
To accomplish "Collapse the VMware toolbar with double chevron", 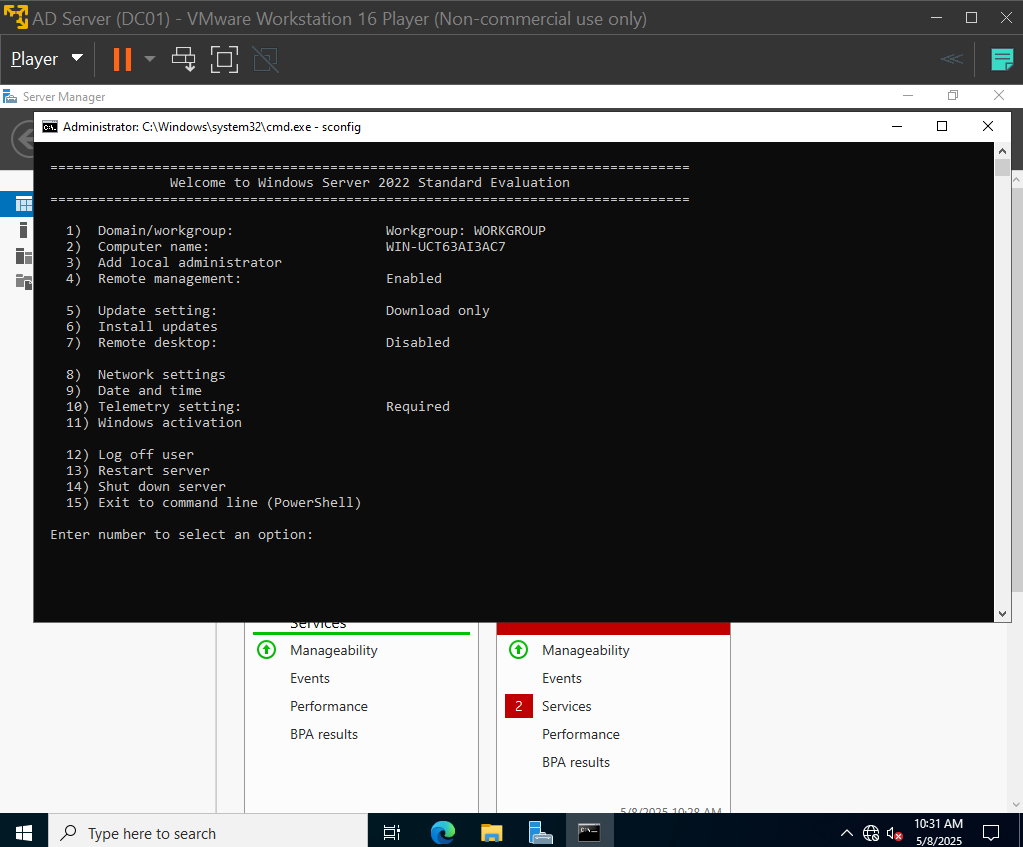I will [952, 59].
